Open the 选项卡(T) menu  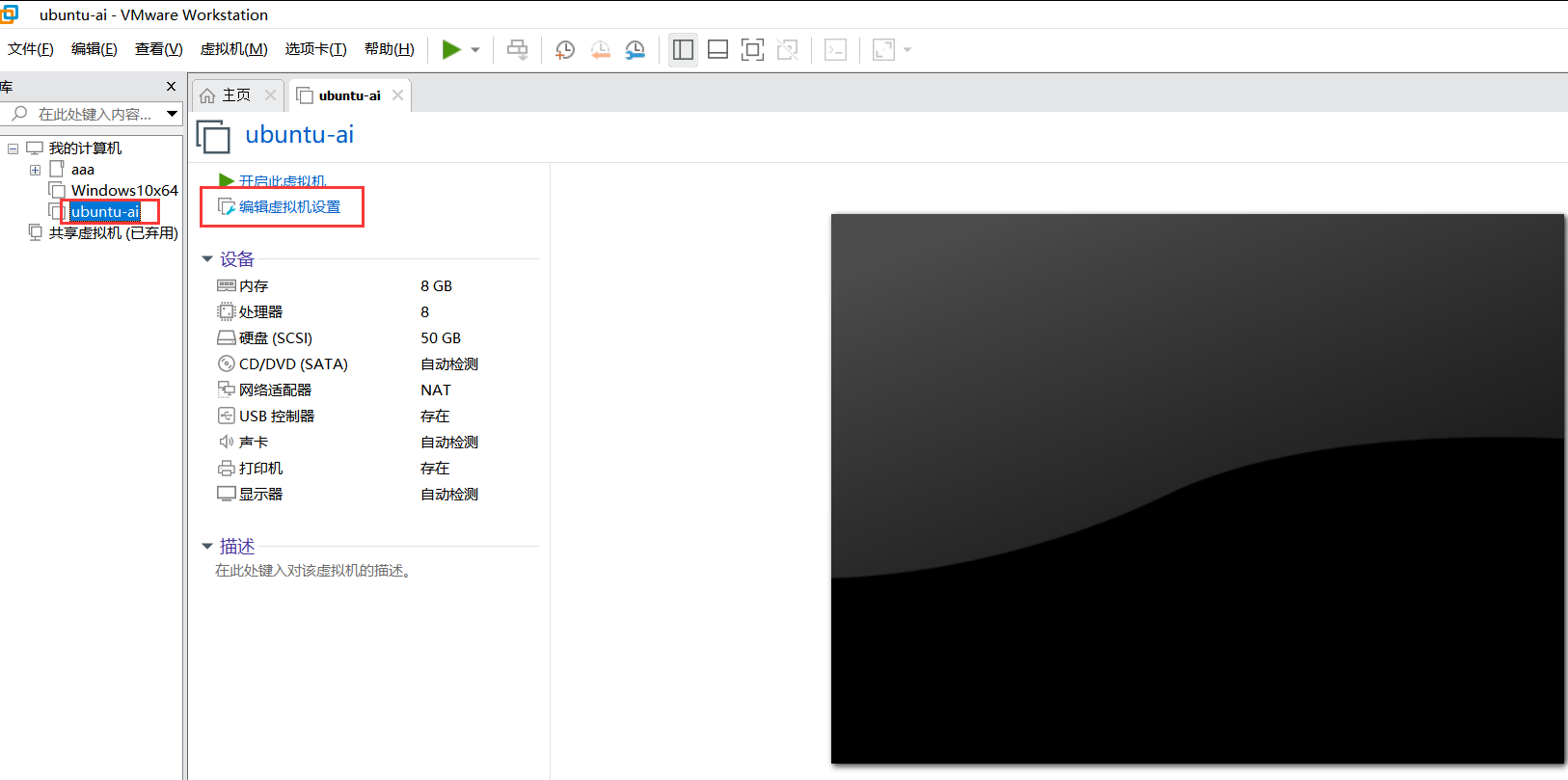[x=316, y=49]
